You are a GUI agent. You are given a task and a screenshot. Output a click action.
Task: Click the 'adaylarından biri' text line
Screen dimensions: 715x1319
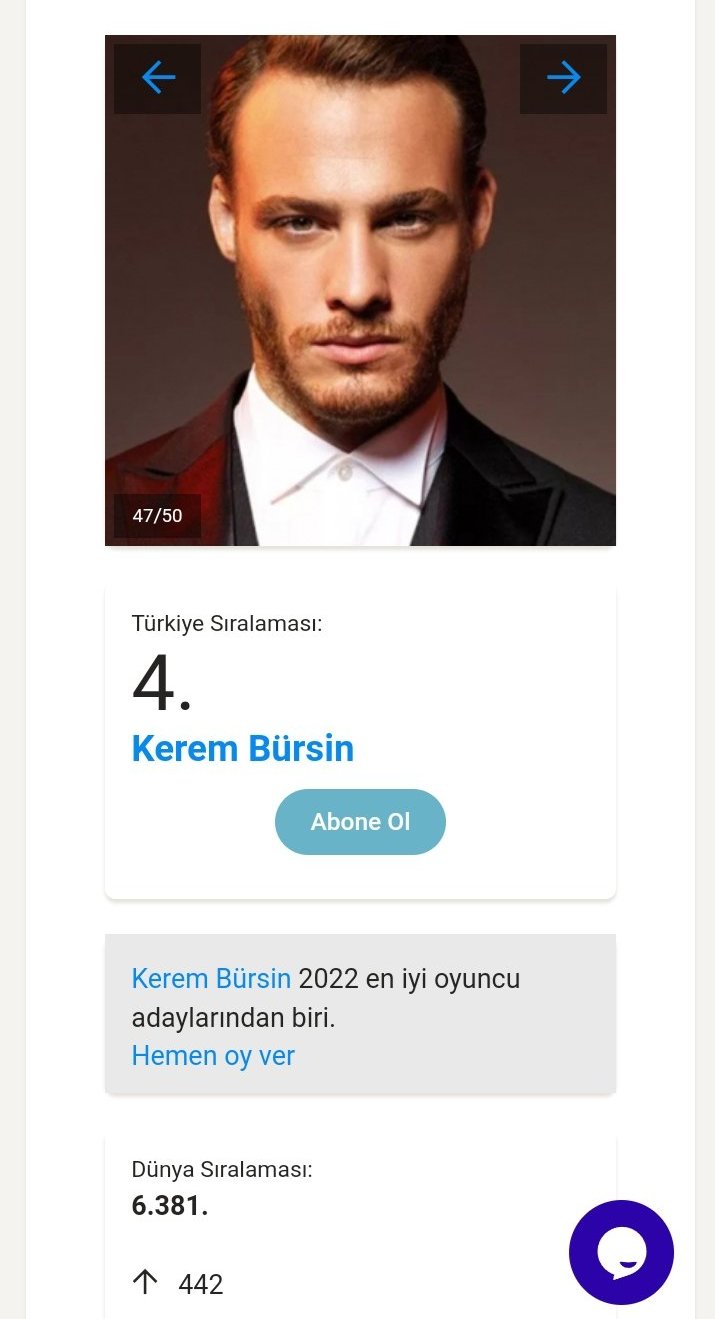(233, 1018)
